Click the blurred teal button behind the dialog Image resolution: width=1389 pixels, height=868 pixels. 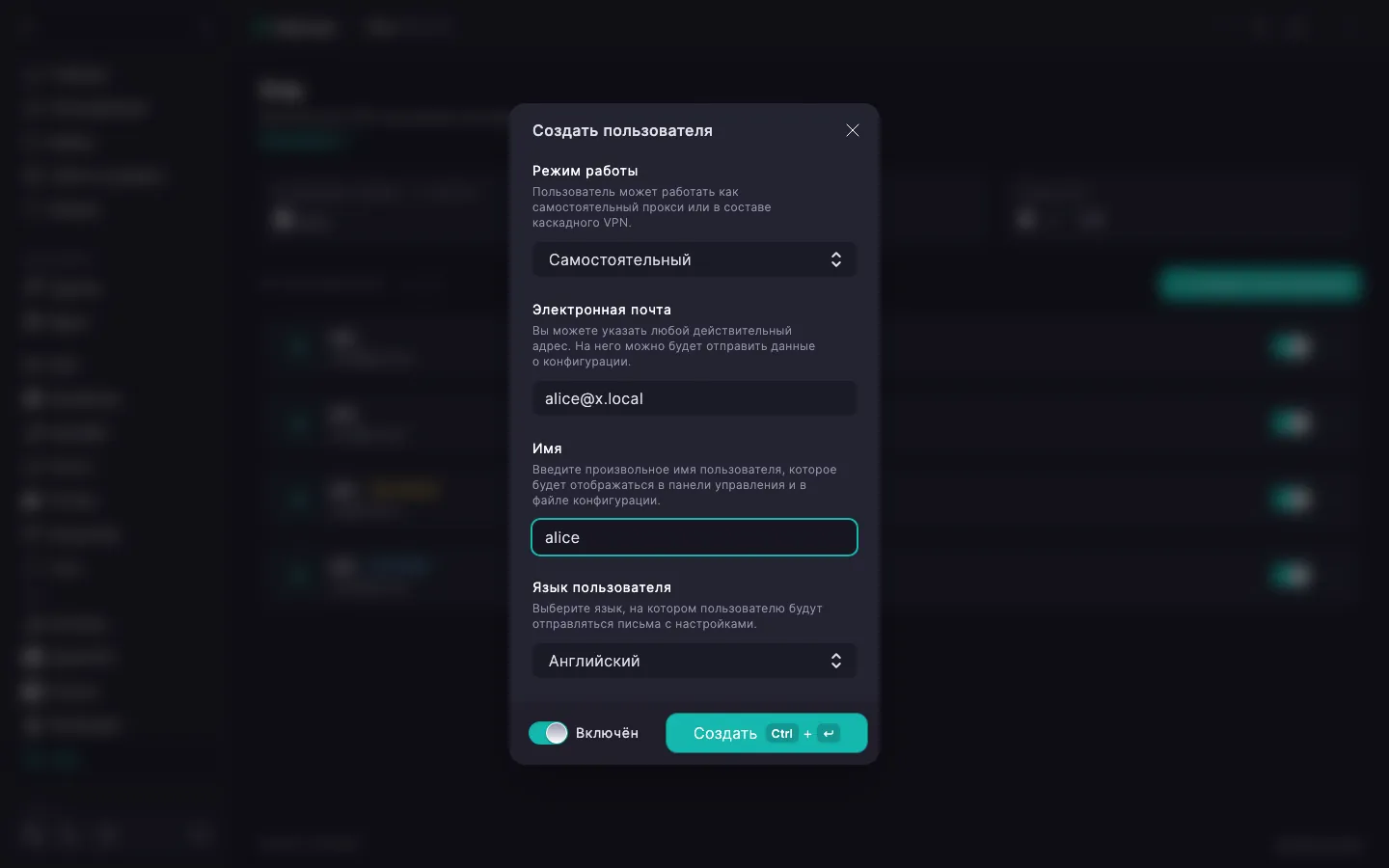[x=1260, y=284]
